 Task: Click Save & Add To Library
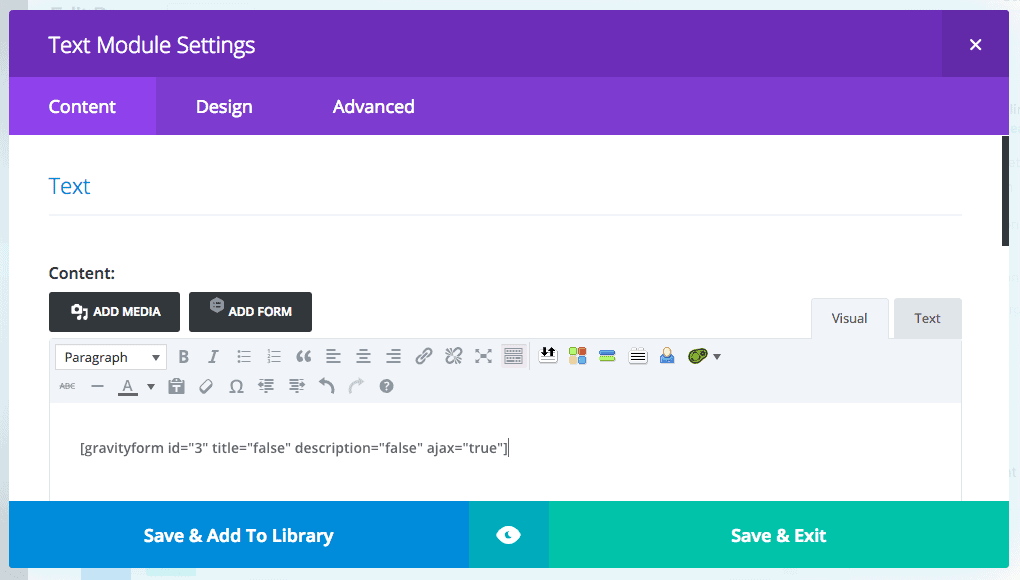point(239,535)
